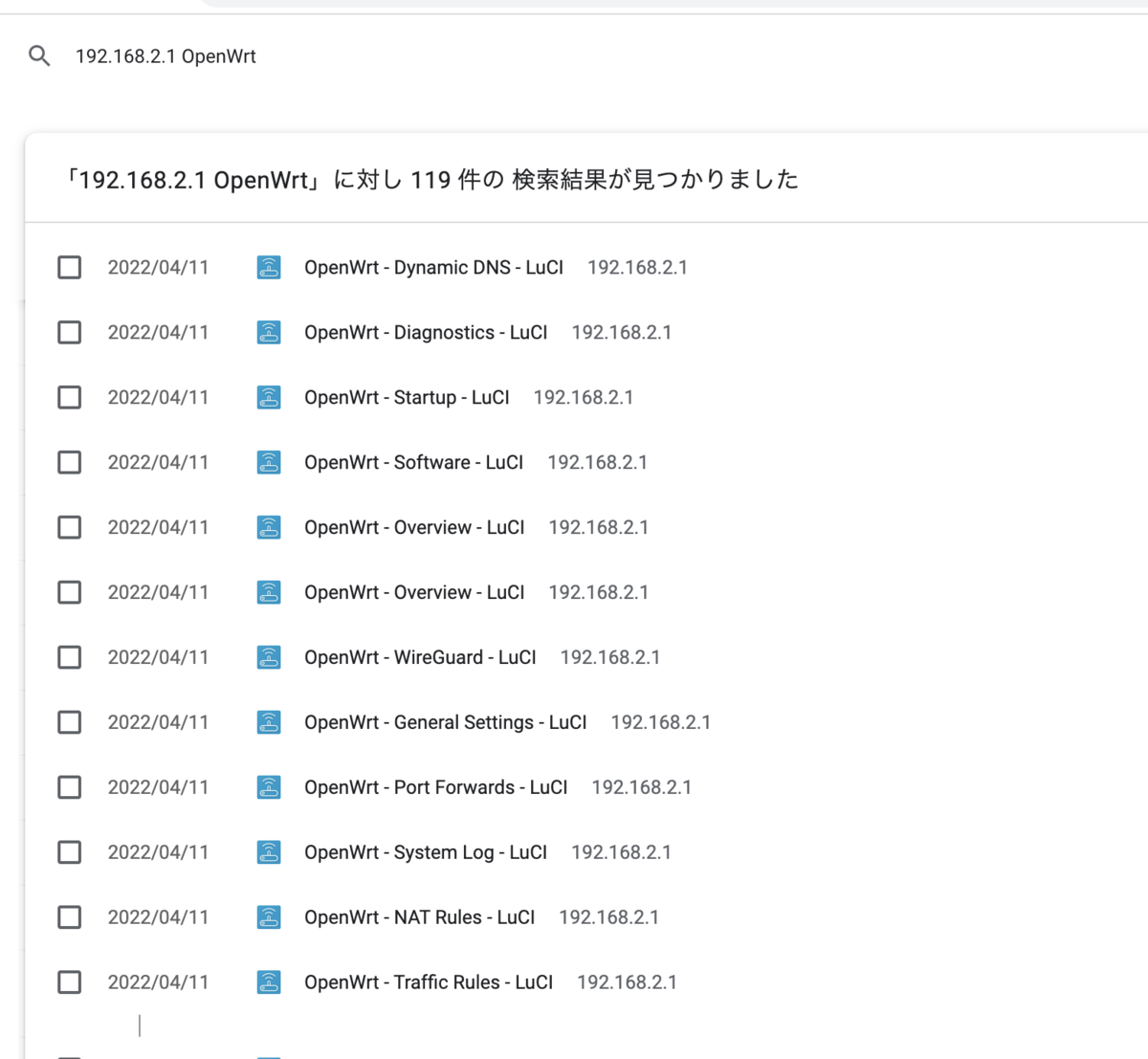Check the box for Dynamic DNS entry
This screenshot has width=1148, height=1059.
(x=70, y=268)
